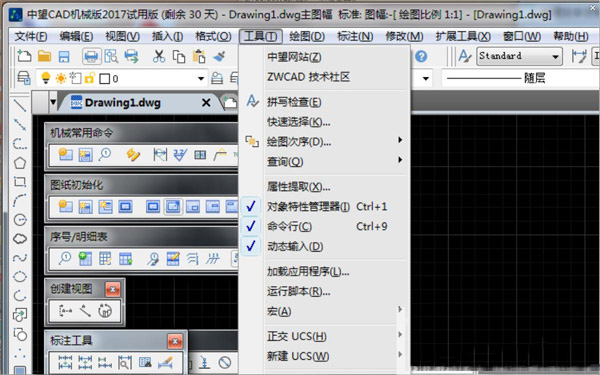Open Layer Properties Manager icon
Viewport: 600px width, 375px height.
pos(24,78)
